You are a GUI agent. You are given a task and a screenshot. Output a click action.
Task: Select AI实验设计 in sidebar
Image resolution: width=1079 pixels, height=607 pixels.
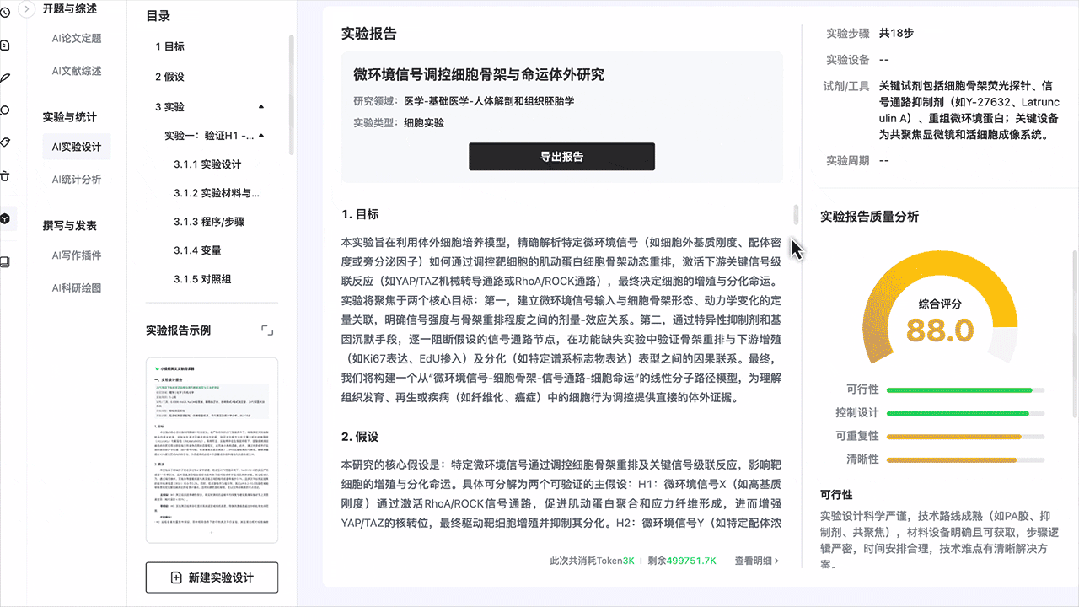[76, 147]
